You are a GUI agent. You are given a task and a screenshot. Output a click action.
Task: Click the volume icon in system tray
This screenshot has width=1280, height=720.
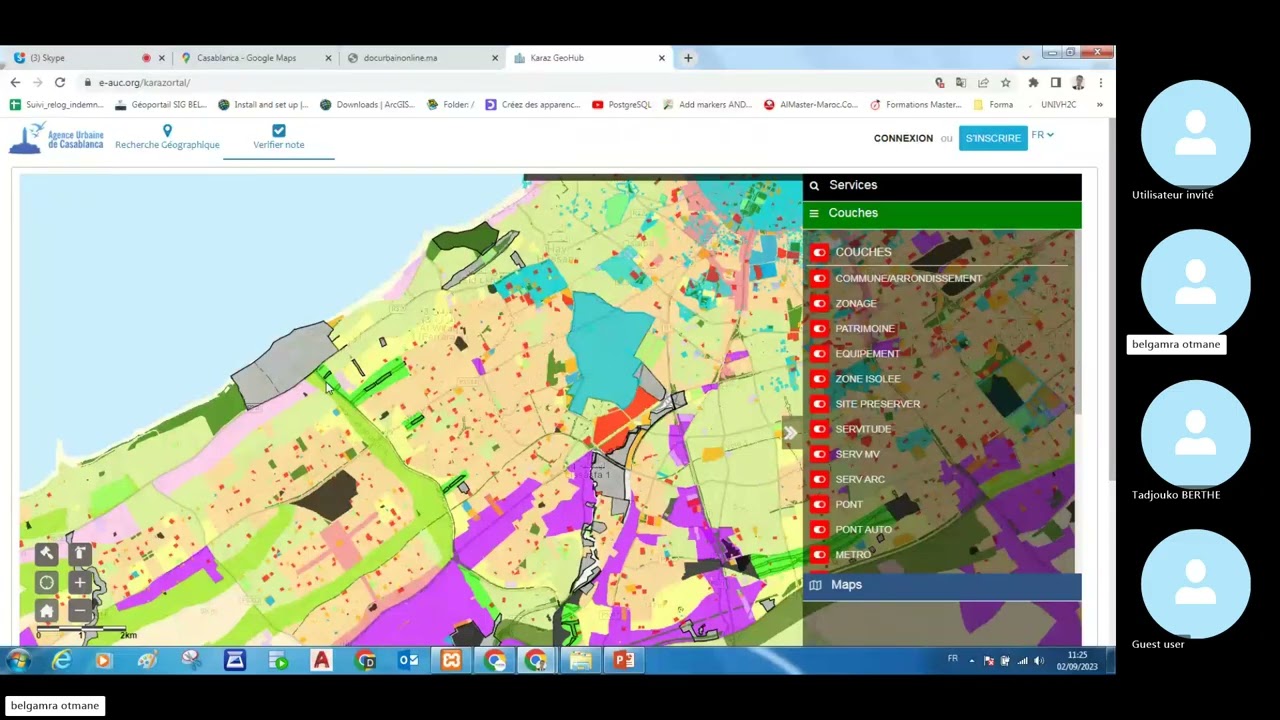[1039, 661]
